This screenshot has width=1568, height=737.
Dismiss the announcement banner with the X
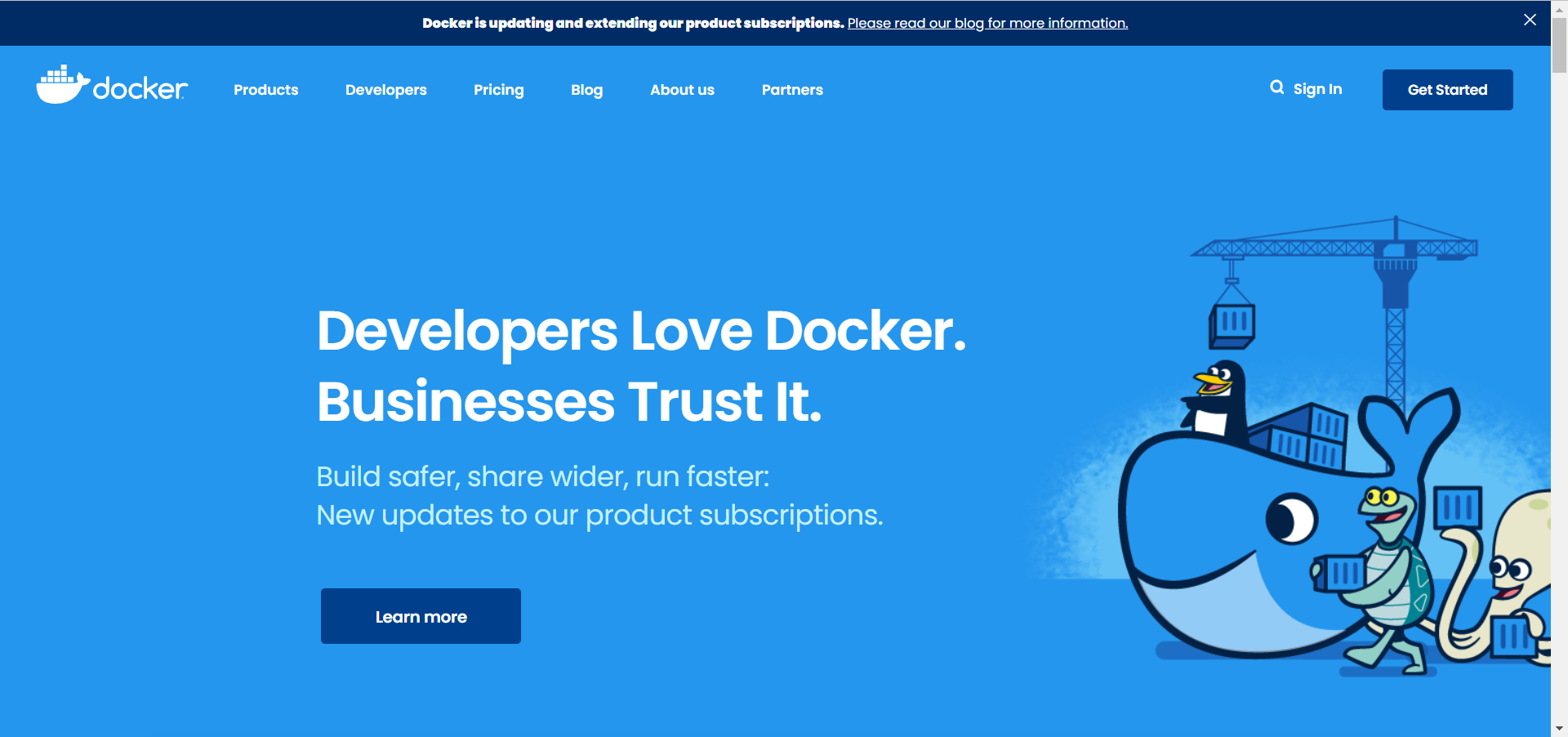pos(1530,20)
